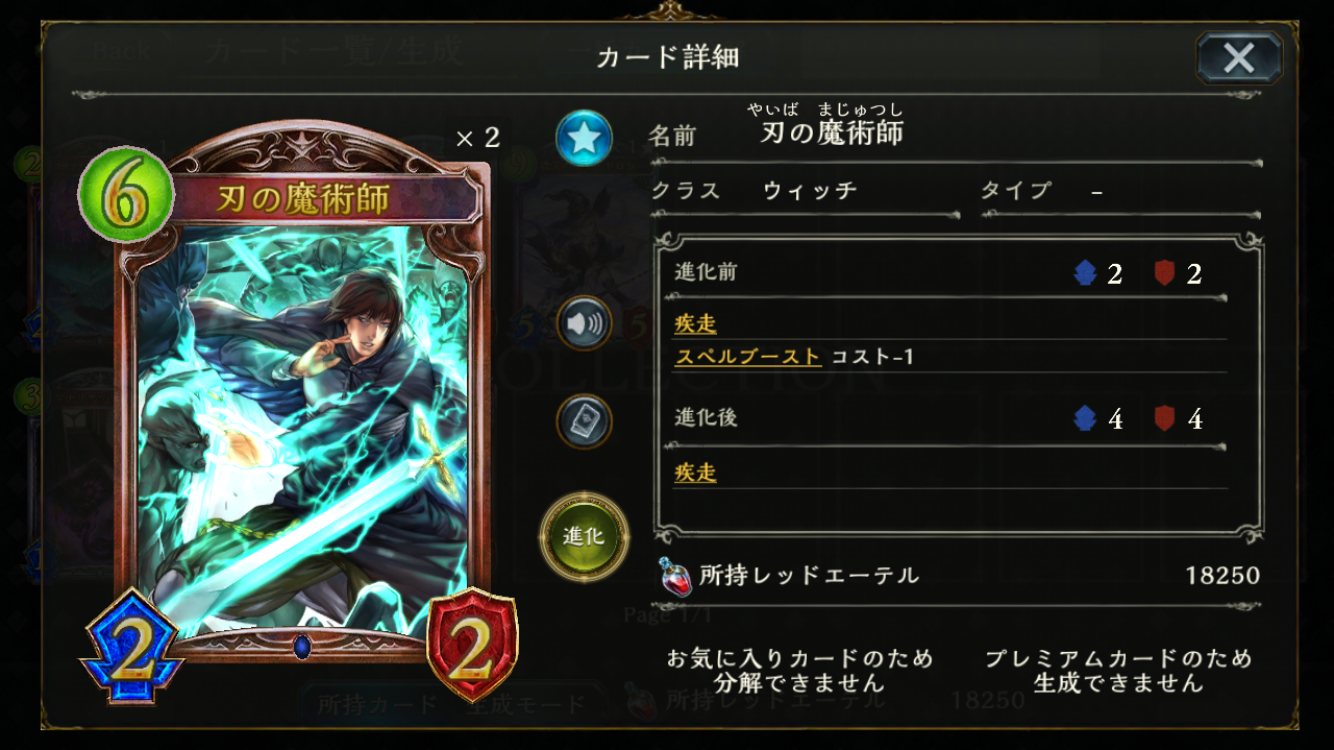Viewport: 1334px width, 750px height.
Task: Click the round 進化 evolve button
Action: point(584,535)
